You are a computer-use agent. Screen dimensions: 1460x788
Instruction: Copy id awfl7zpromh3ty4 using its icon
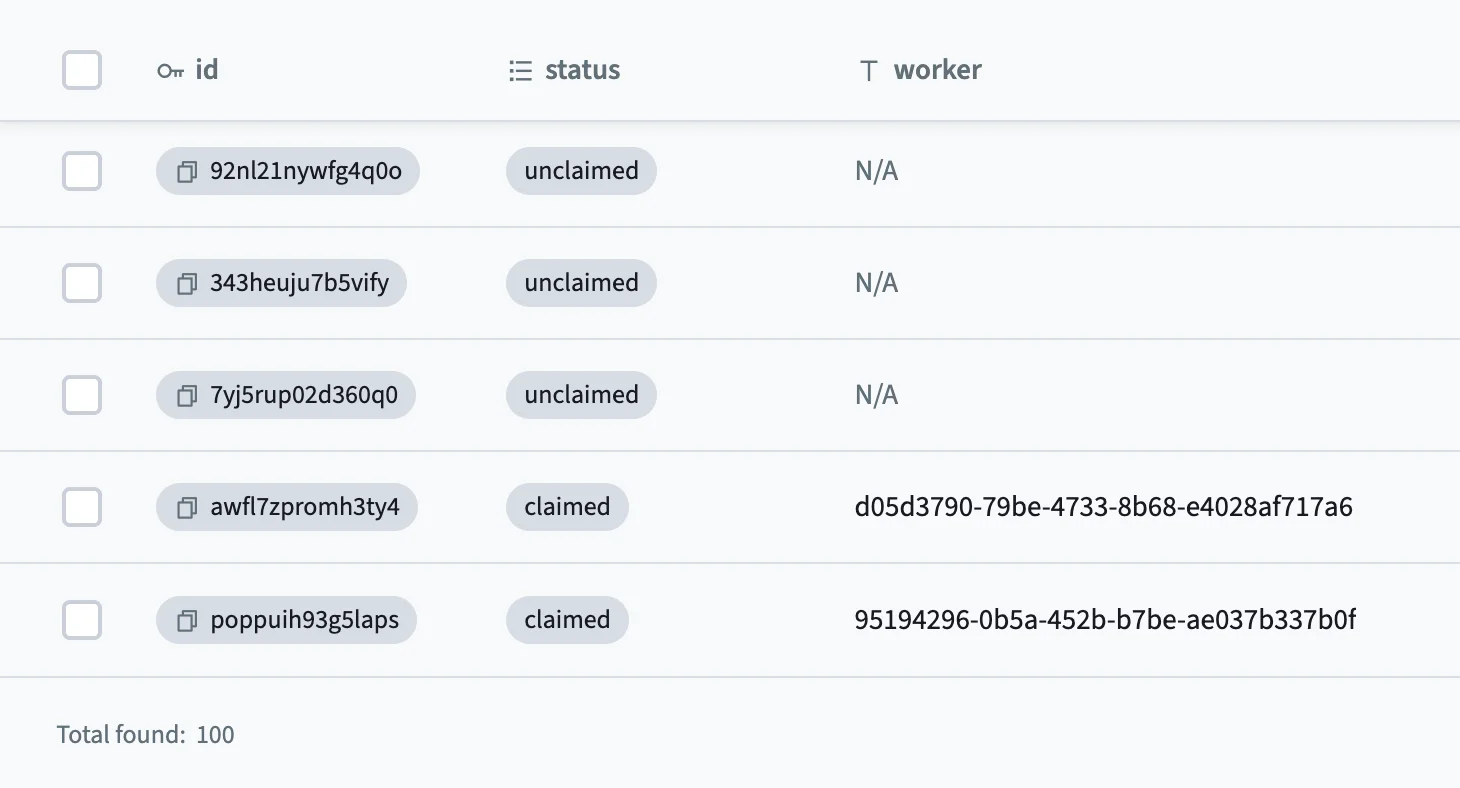(186, 508)
